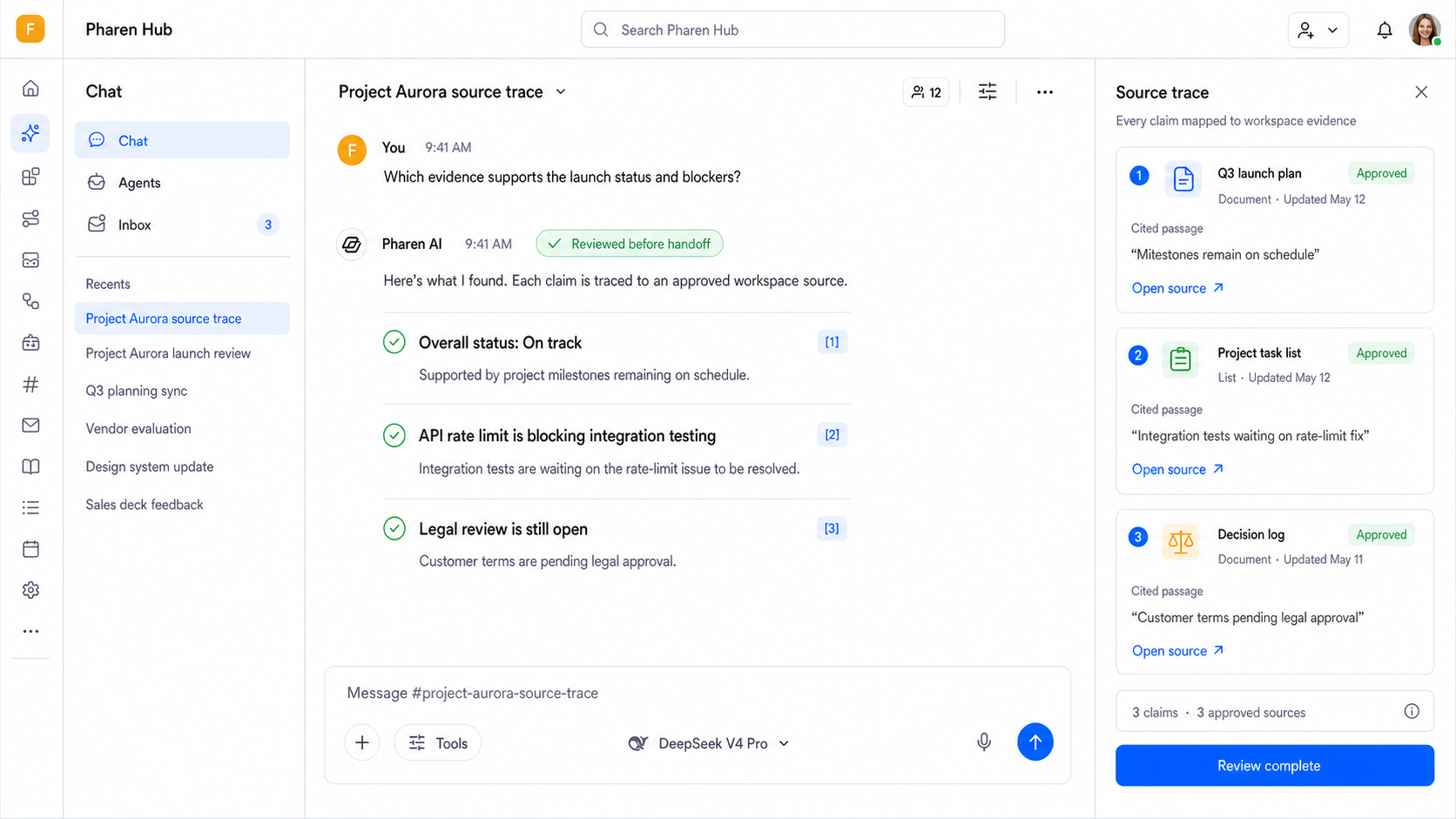Open the add-user dropdown in header
Screen dimensions: 1456x819
(1318, 30)
